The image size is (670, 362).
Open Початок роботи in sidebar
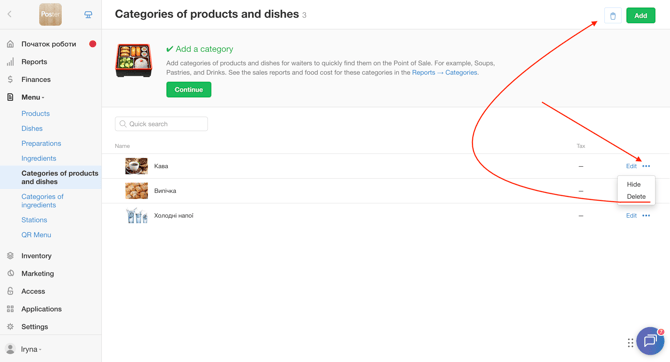pos(49,44)
